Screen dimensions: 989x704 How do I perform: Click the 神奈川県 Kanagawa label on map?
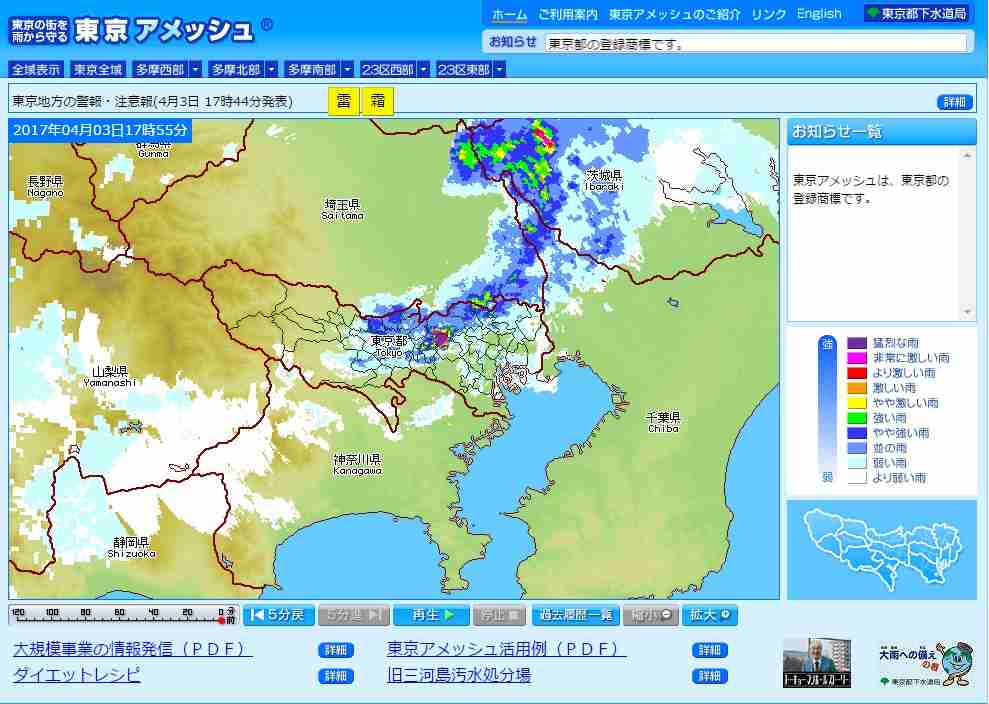pyautogui.click(x=358, y=464)
